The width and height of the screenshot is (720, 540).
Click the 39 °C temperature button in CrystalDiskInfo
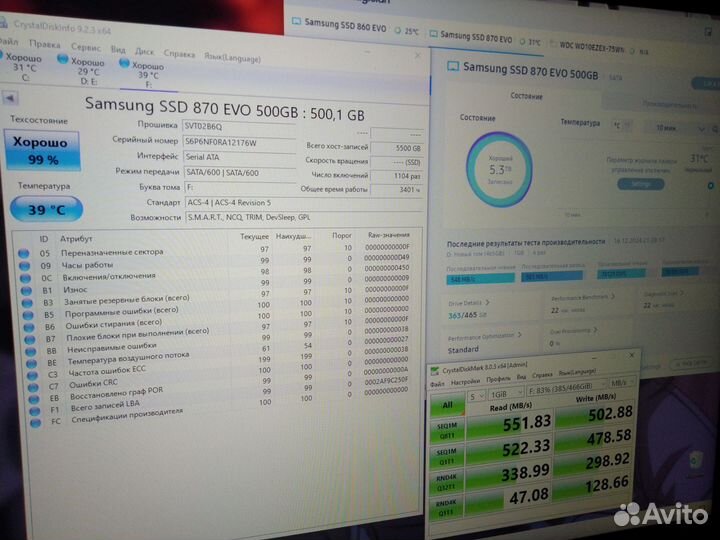pyautogui.click(x=46, y=209)
